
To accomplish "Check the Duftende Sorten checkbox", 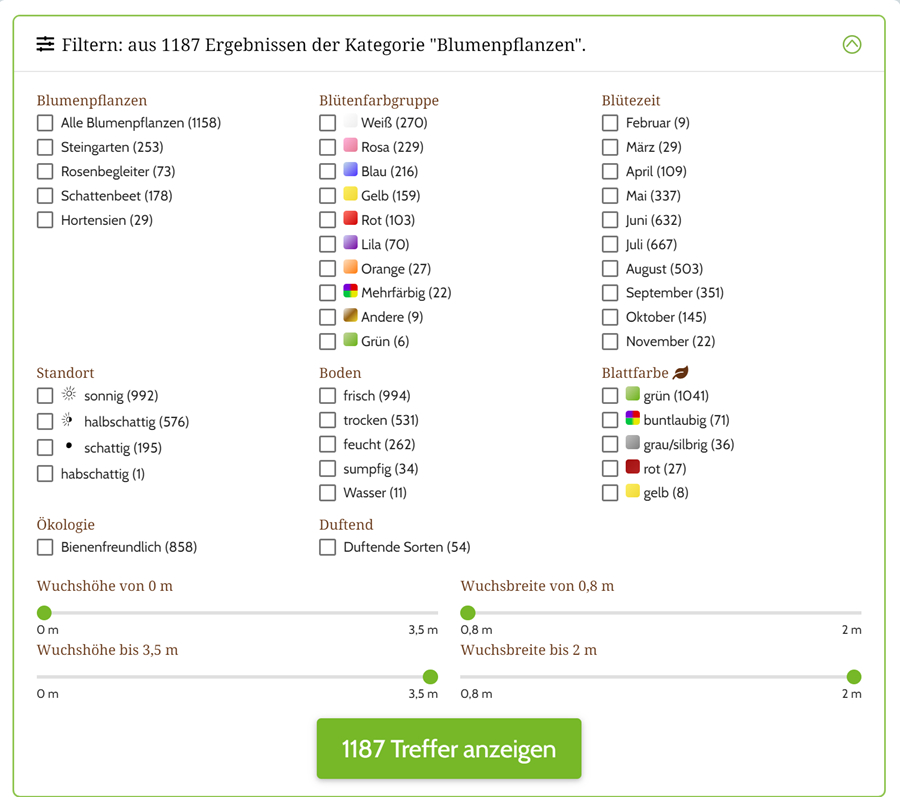I will pyautogui.click(x=328, y=547).
